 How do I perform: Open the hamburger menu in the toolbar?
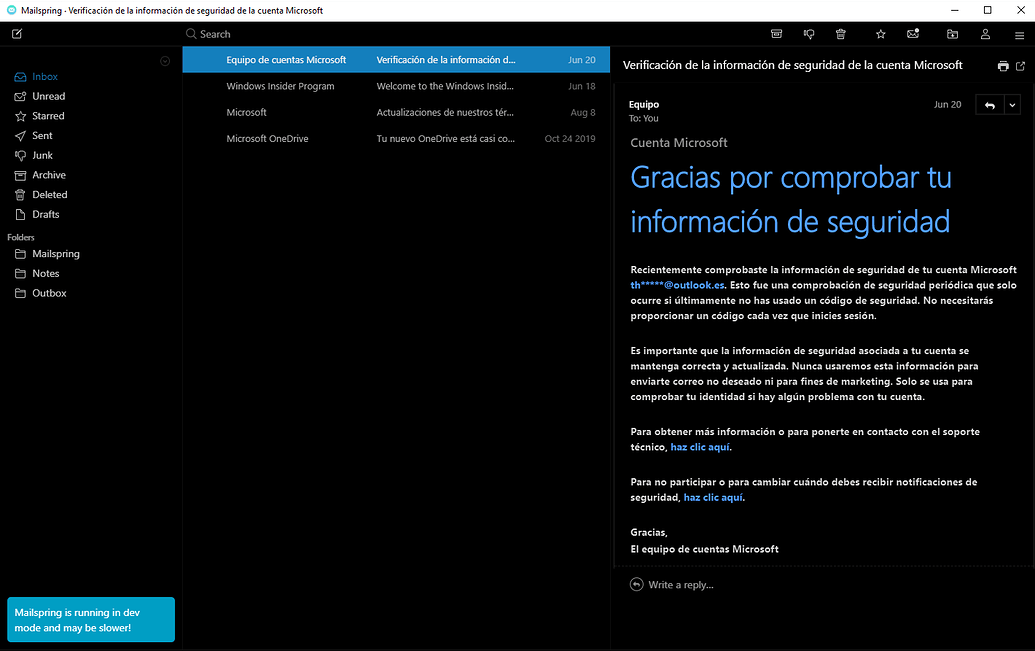1019,34
